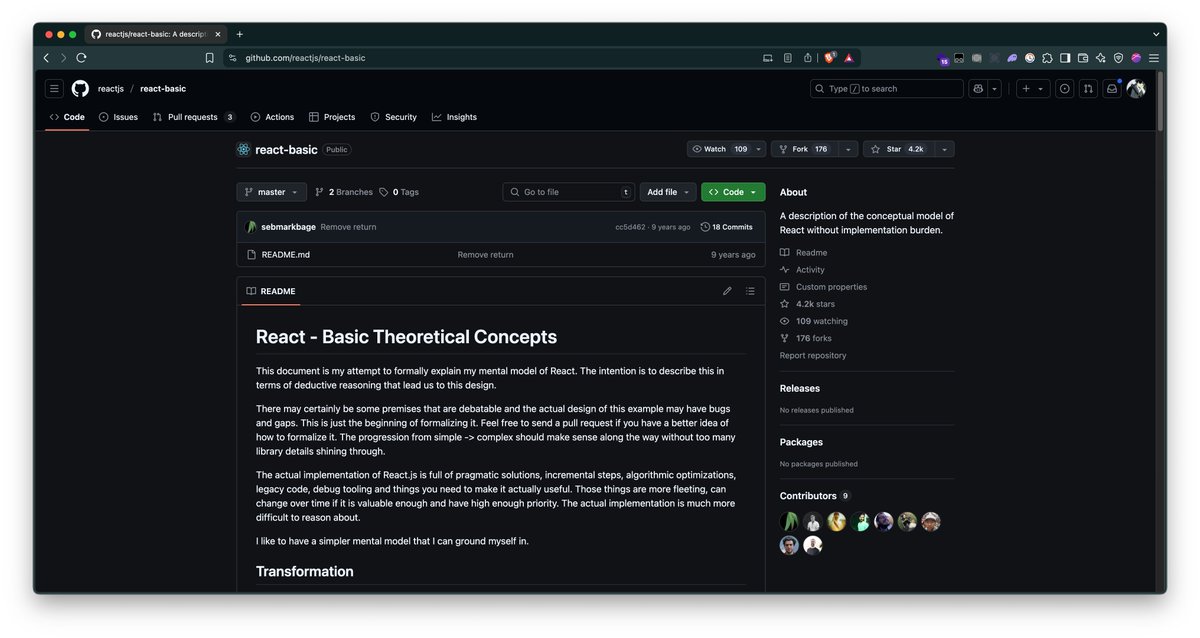The width and height of the screenshot is (1200, 638).
Task: Open the hamburger navigation menu
Action: point(54,89)
